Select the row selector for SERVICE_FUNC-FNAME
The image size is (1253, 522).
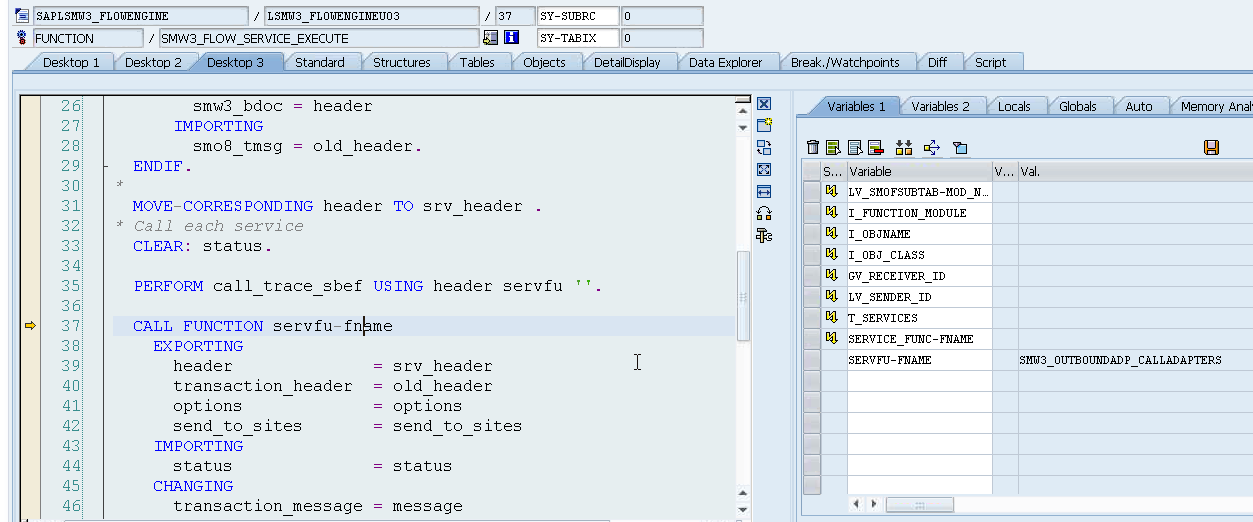[x=812, y=338]
